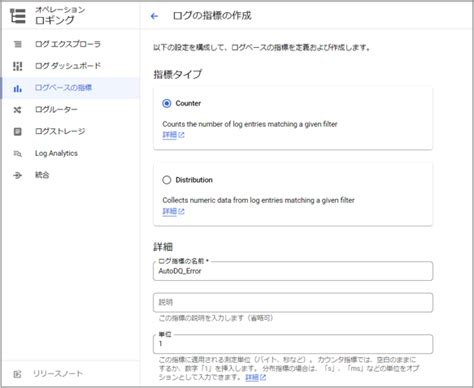
Task: Click 詳細 link under Counter description
Action: click(169, 135)
